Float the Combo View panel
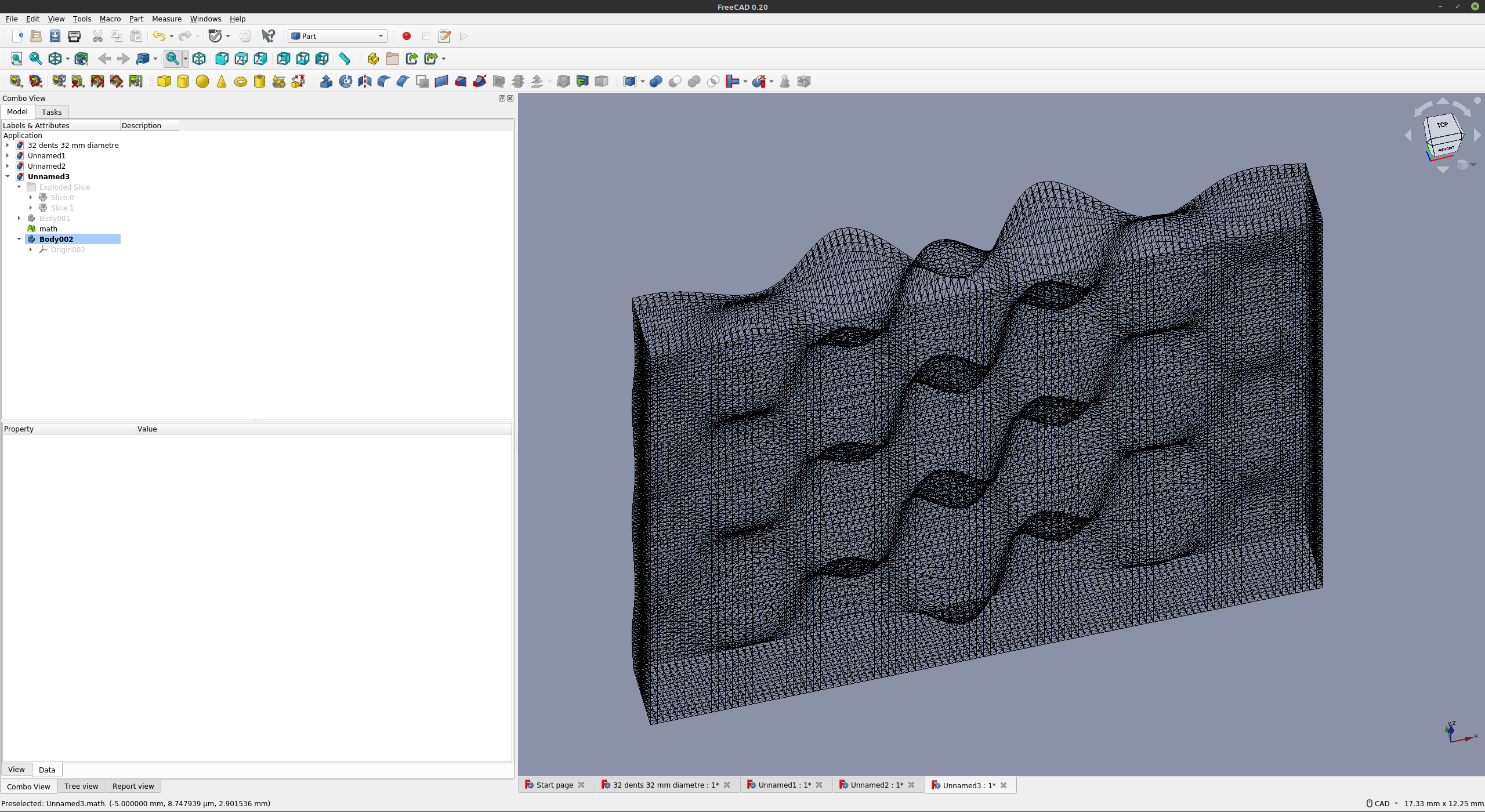The height and width of the screenshot is (812, 1485). (502, 98)
